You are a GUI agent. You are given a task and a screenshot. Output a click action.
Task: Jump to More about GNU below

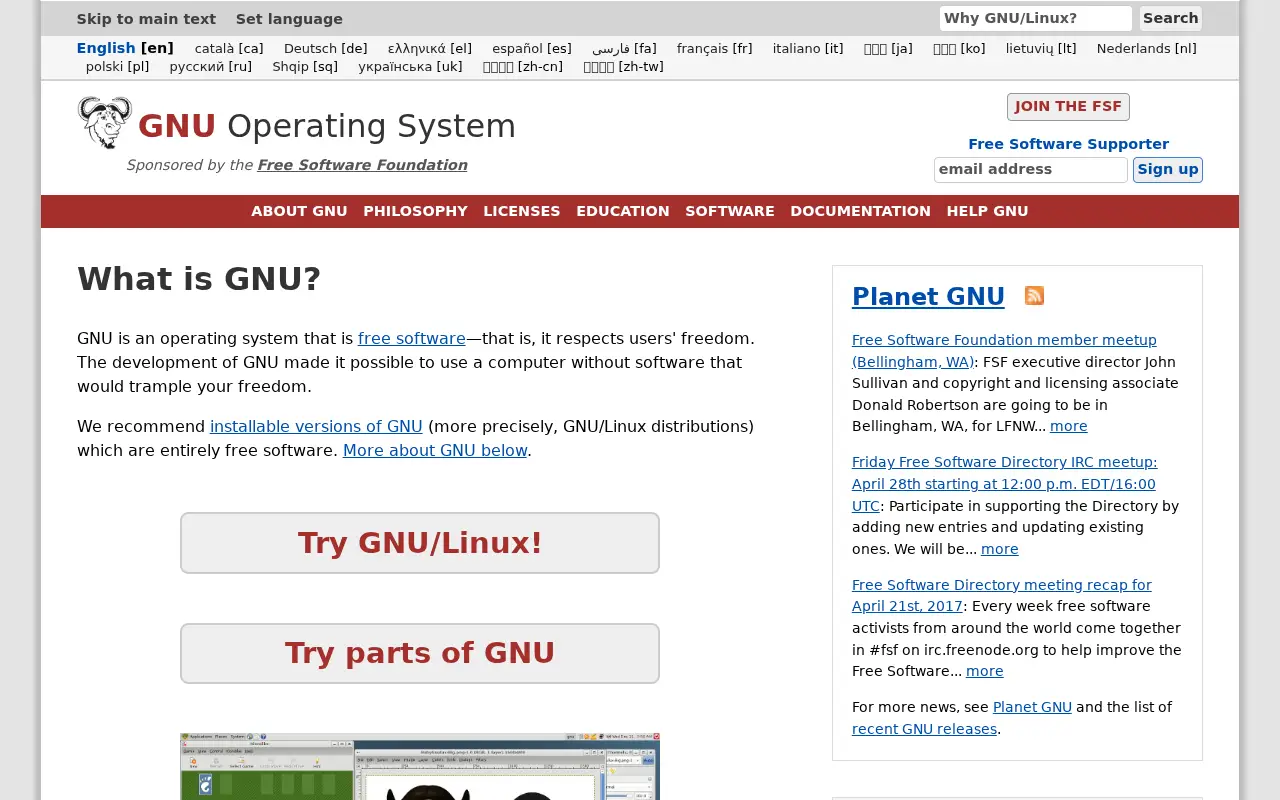pos(435,451)
